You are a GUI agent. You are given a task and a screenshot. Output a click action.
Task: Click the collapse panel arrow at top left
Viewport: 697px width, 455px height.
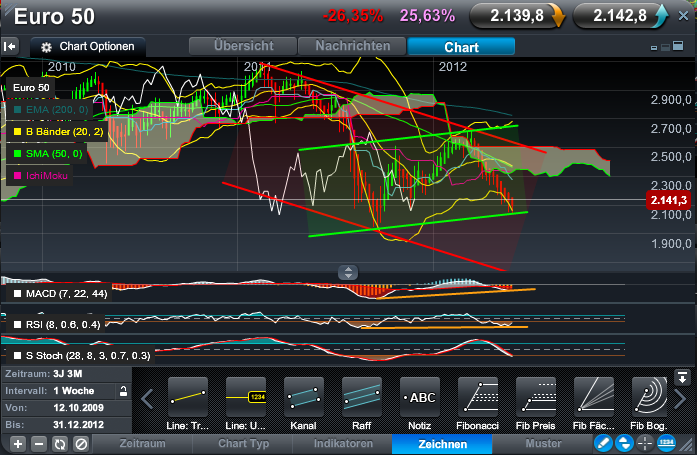(x=10, y=46)
